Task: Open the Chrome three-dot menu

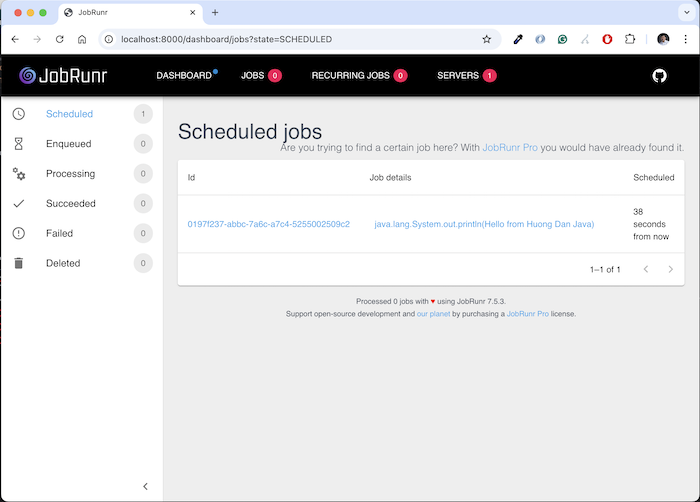Action: 686,39
